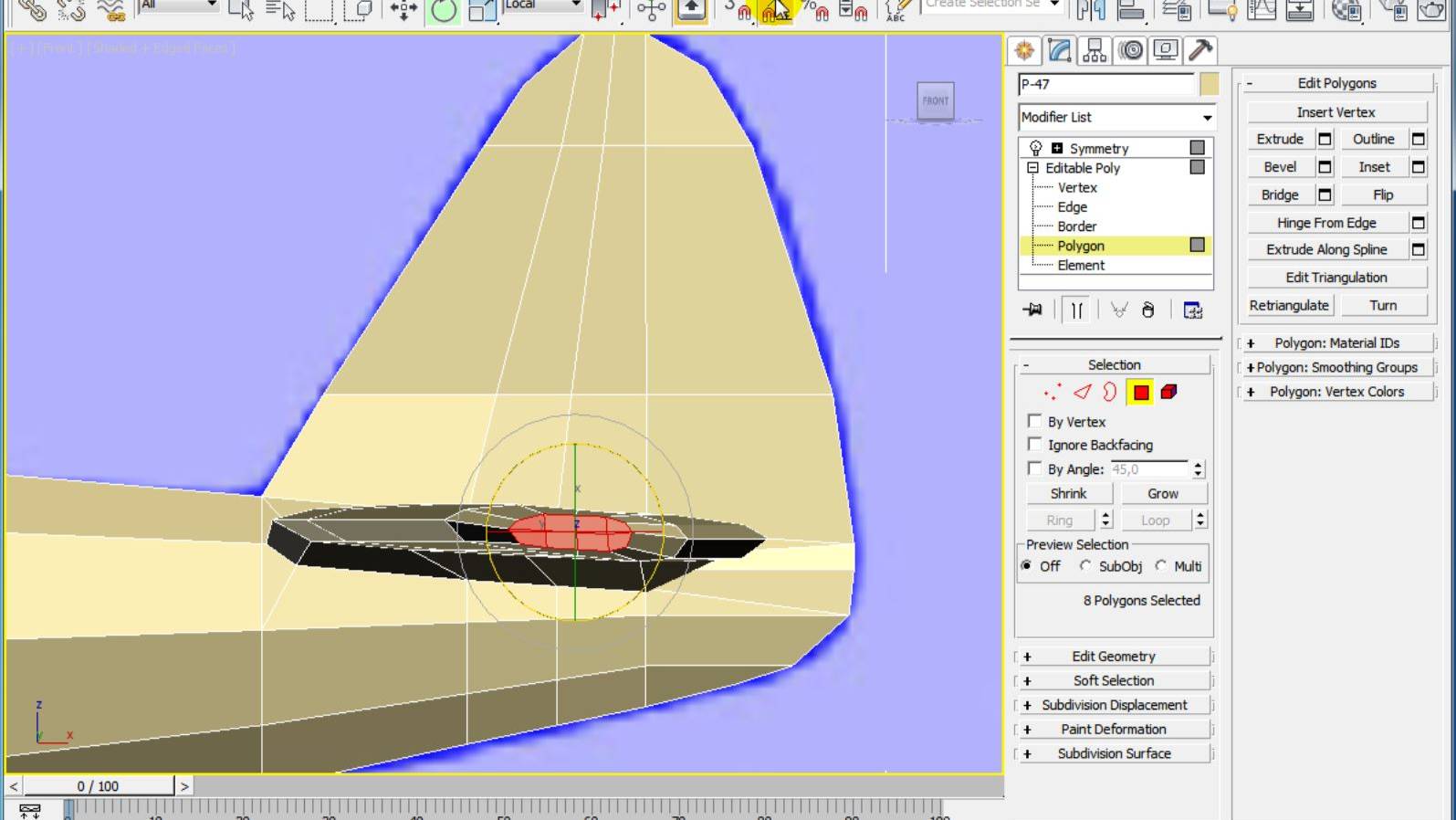Click the Select and Manipulate icon

coord(651,10)
